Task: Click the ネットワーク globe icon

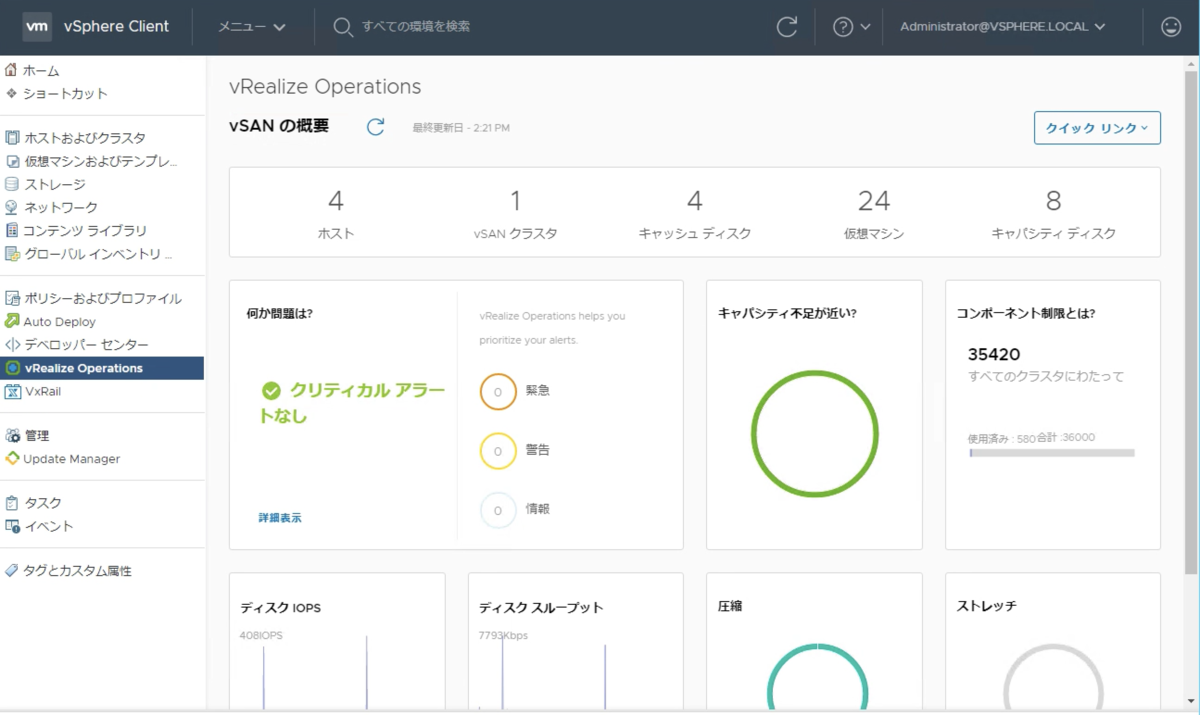Action: coord(12,207)
